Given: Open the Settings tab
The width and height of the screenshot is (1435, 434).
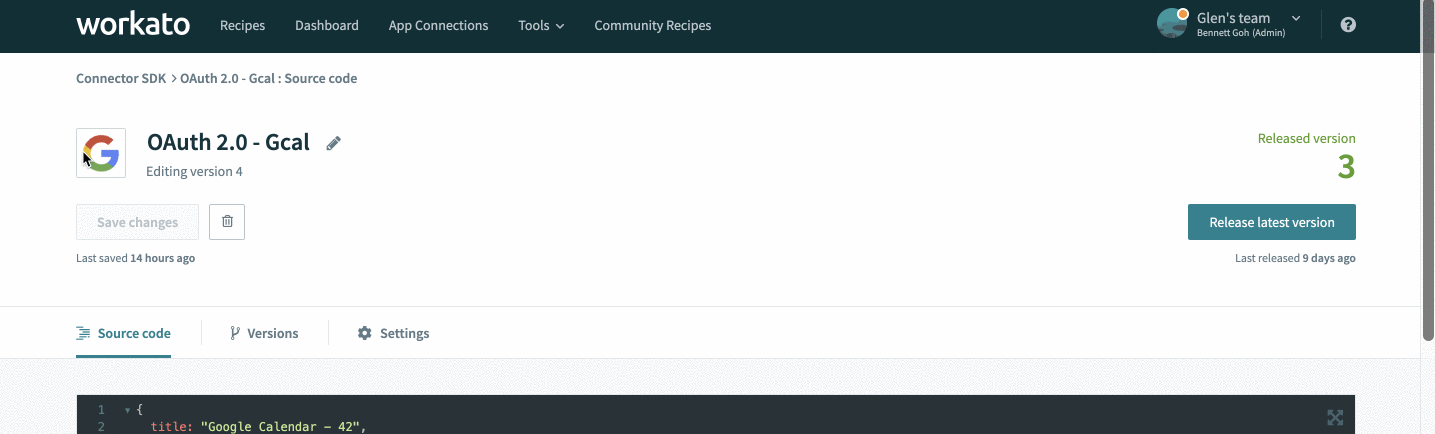Looking at the screenshot, I should (393, 333).
